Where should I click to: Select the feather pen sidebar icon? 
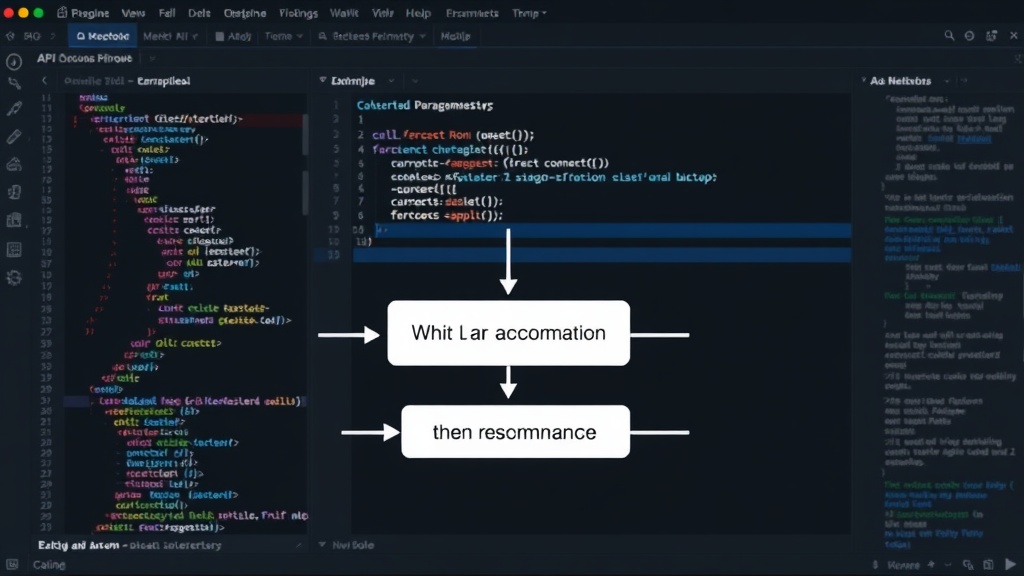tap(14, 108)
